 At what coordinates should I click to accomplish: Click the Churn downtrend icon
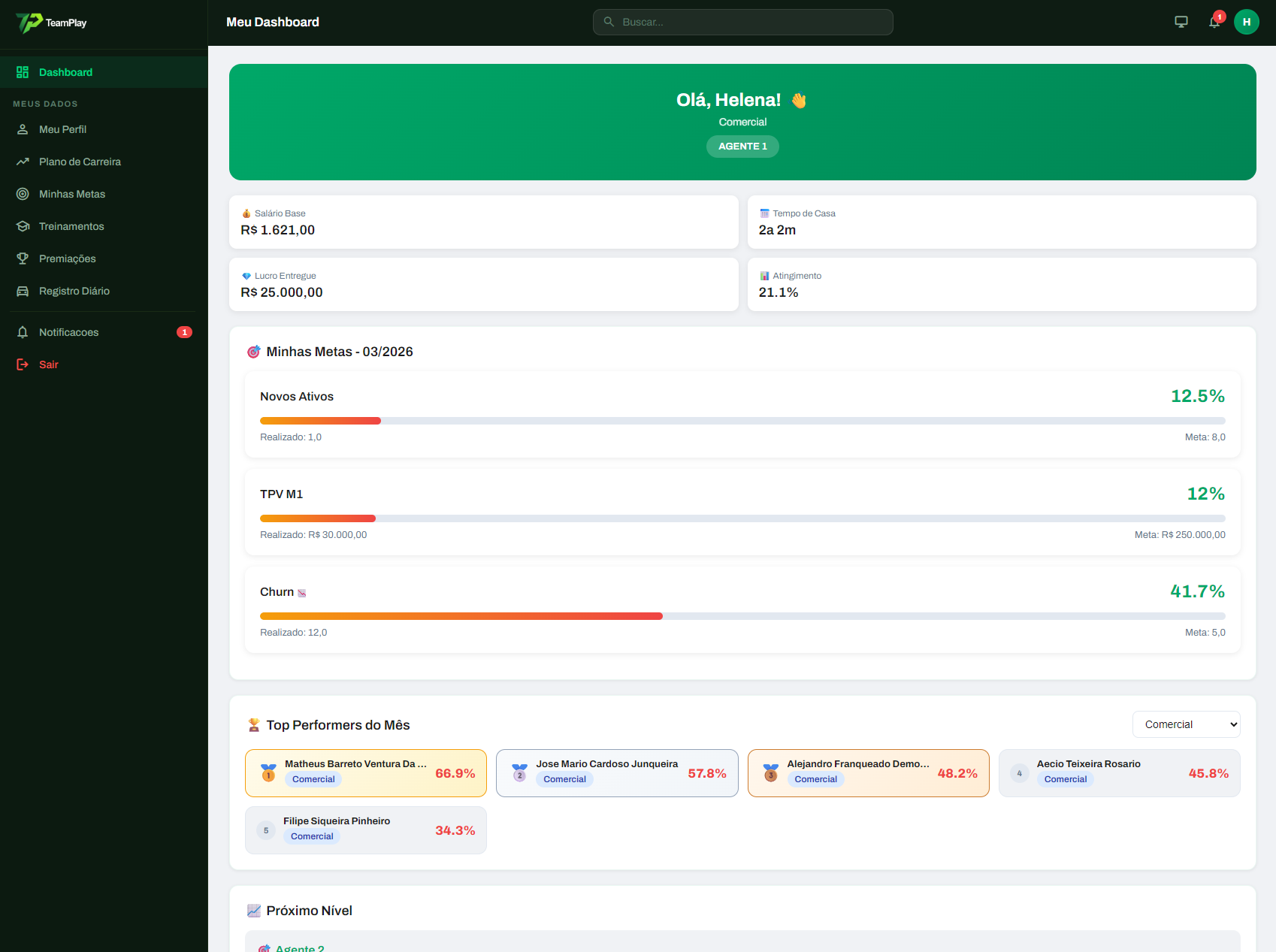tap(302, 593)
